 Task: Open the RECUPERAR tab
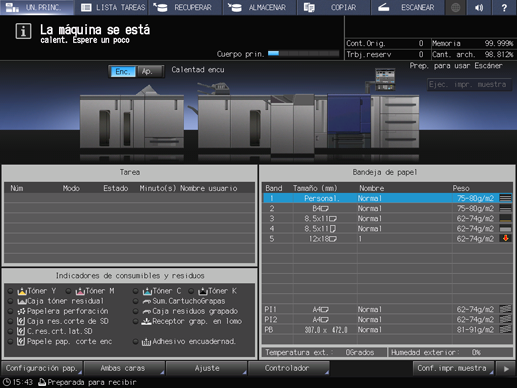(185, 7)
